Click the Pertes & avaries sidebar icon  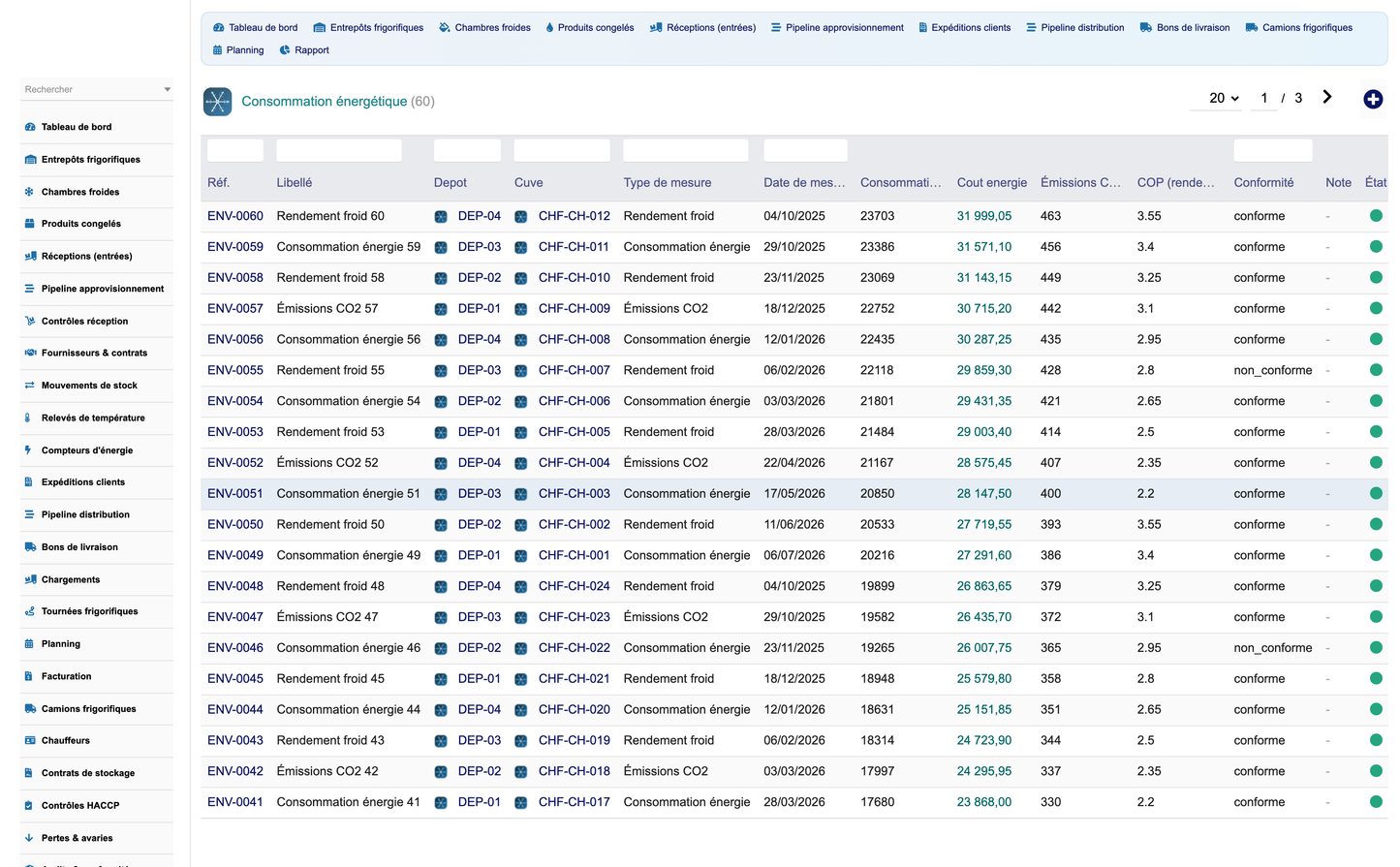[28, 838]
